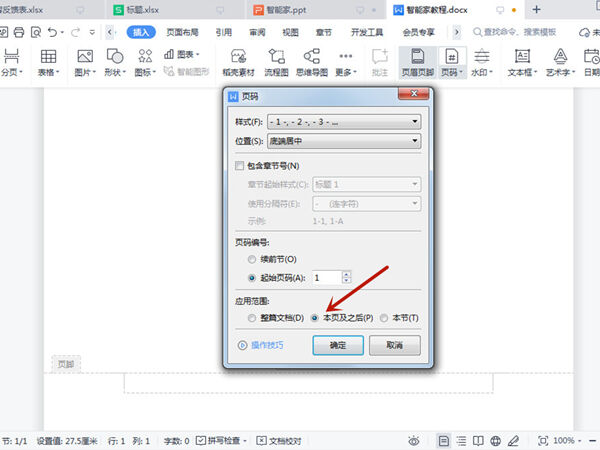Switch to the 引用 ribbon tab
This screenshot has height=450, width=600.
point(224,33)
